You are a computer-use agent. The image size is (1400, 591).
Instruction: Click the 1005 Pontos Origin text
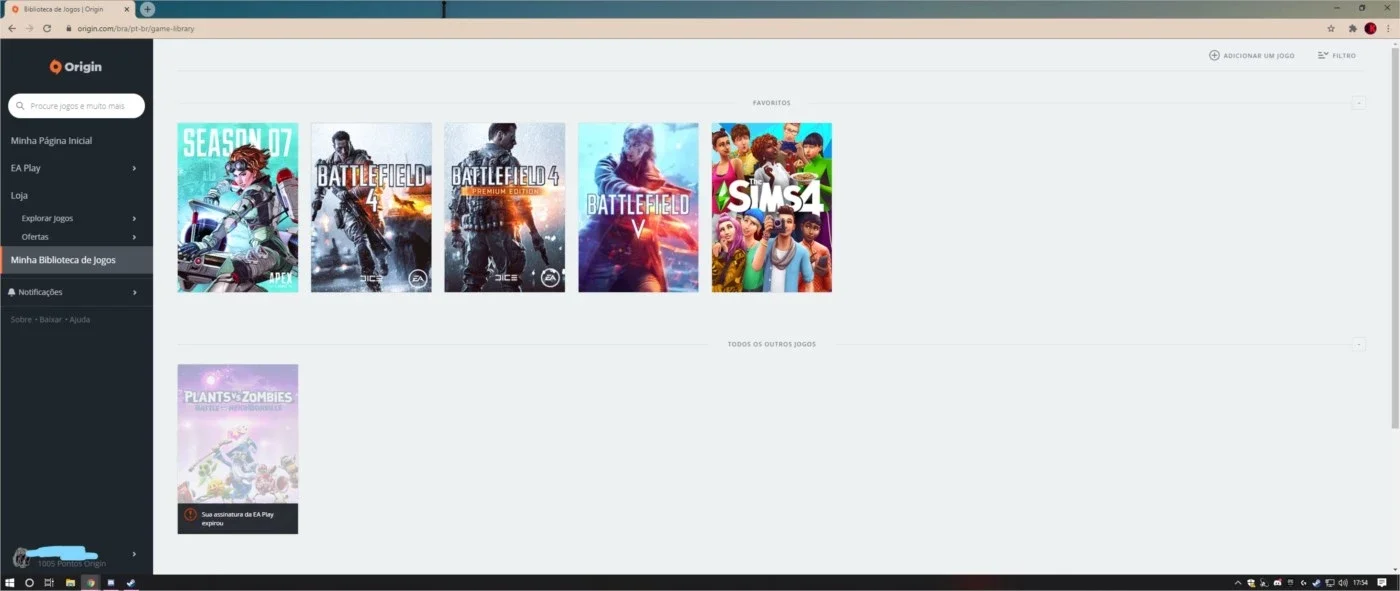click(x=71, y=564)
